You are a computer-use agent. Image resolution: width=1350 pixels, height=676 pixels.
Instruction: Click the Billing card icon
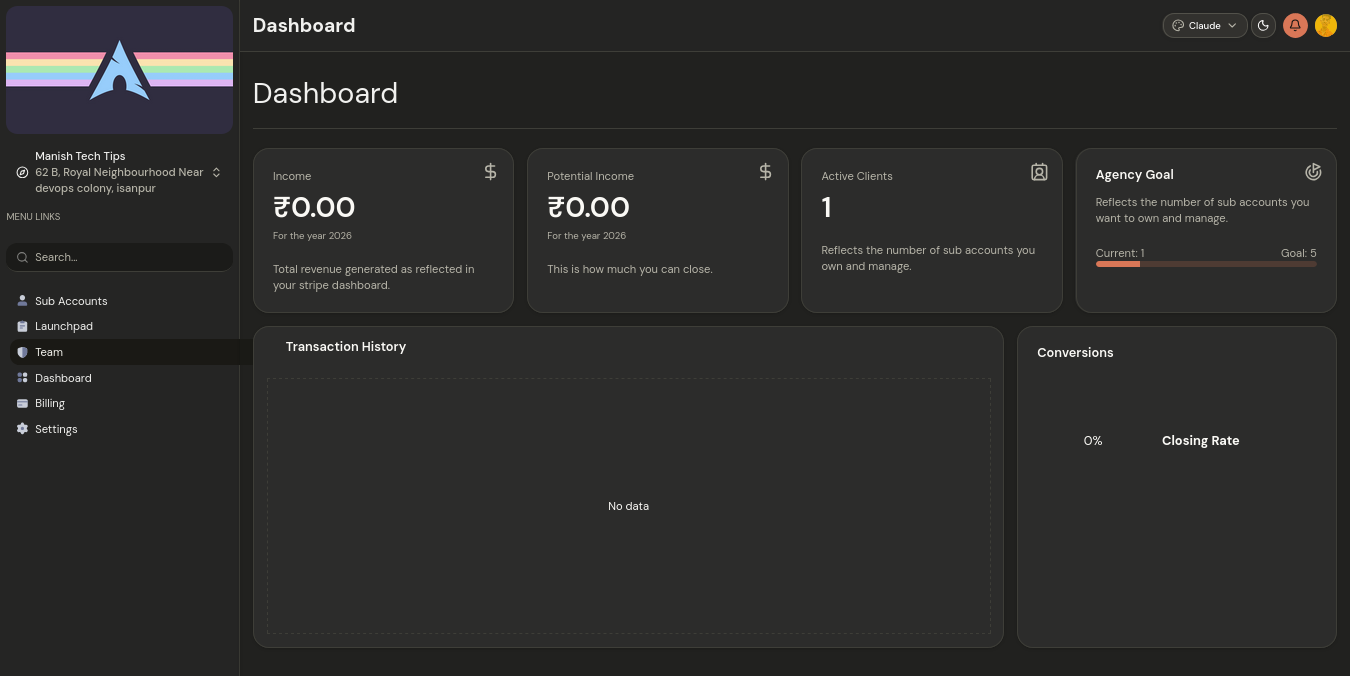(x=22, y=403)
